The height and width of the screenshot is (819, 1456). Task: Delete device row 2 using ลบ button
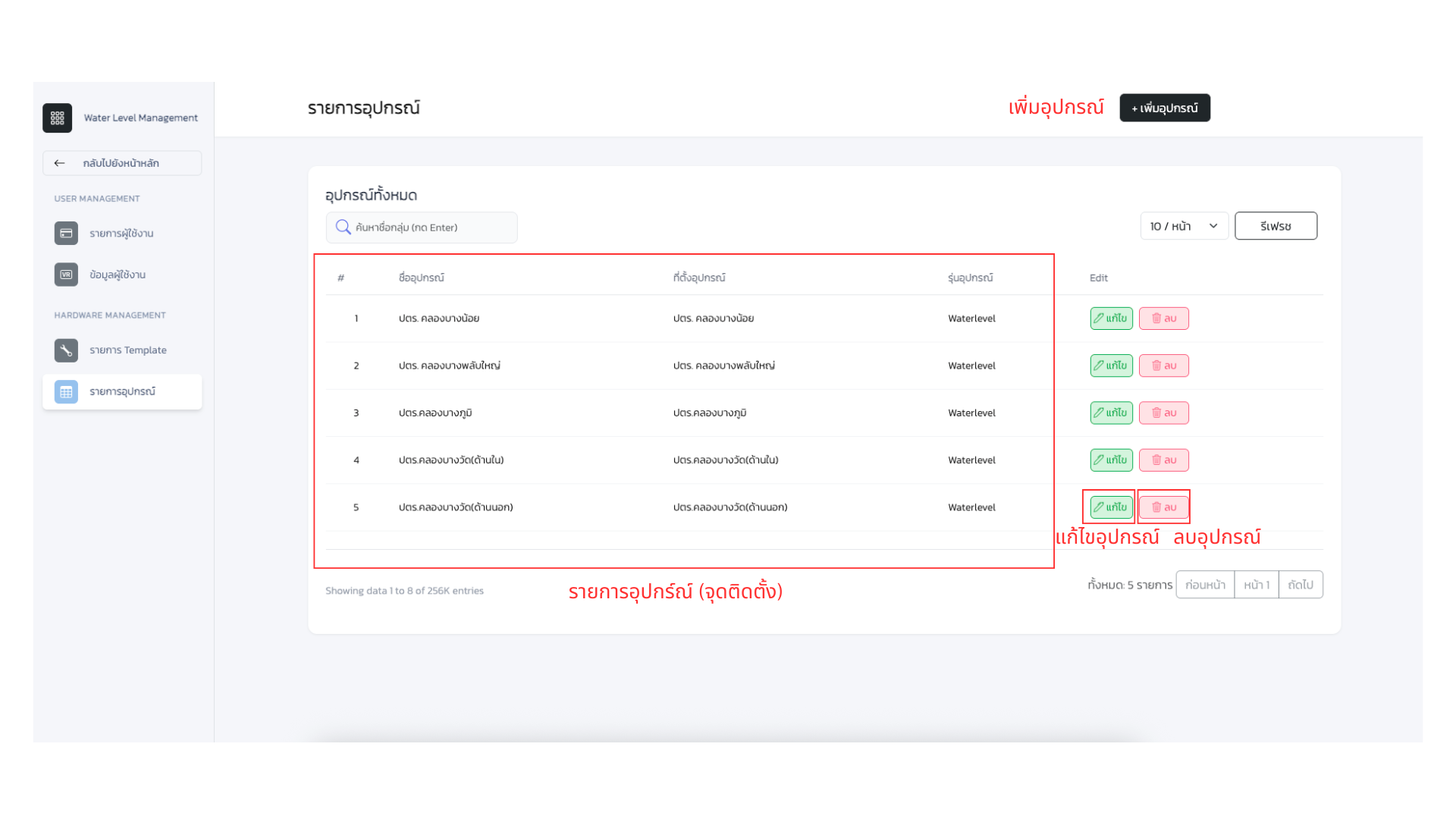[x=1163, y=366]
